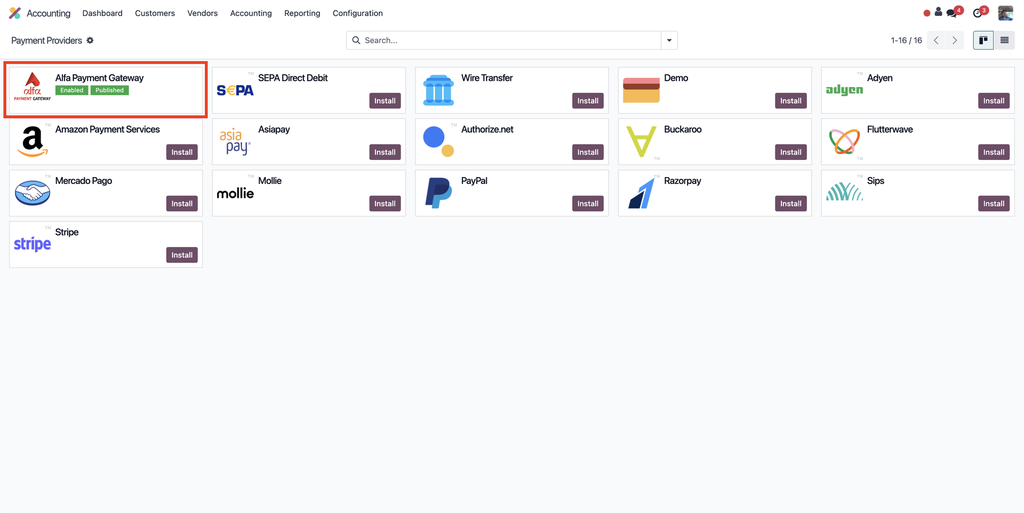Screen dimensions: 1024x513
Task: Install Razorpay provider
Action: pyautogui.click(x=791, y=204)
